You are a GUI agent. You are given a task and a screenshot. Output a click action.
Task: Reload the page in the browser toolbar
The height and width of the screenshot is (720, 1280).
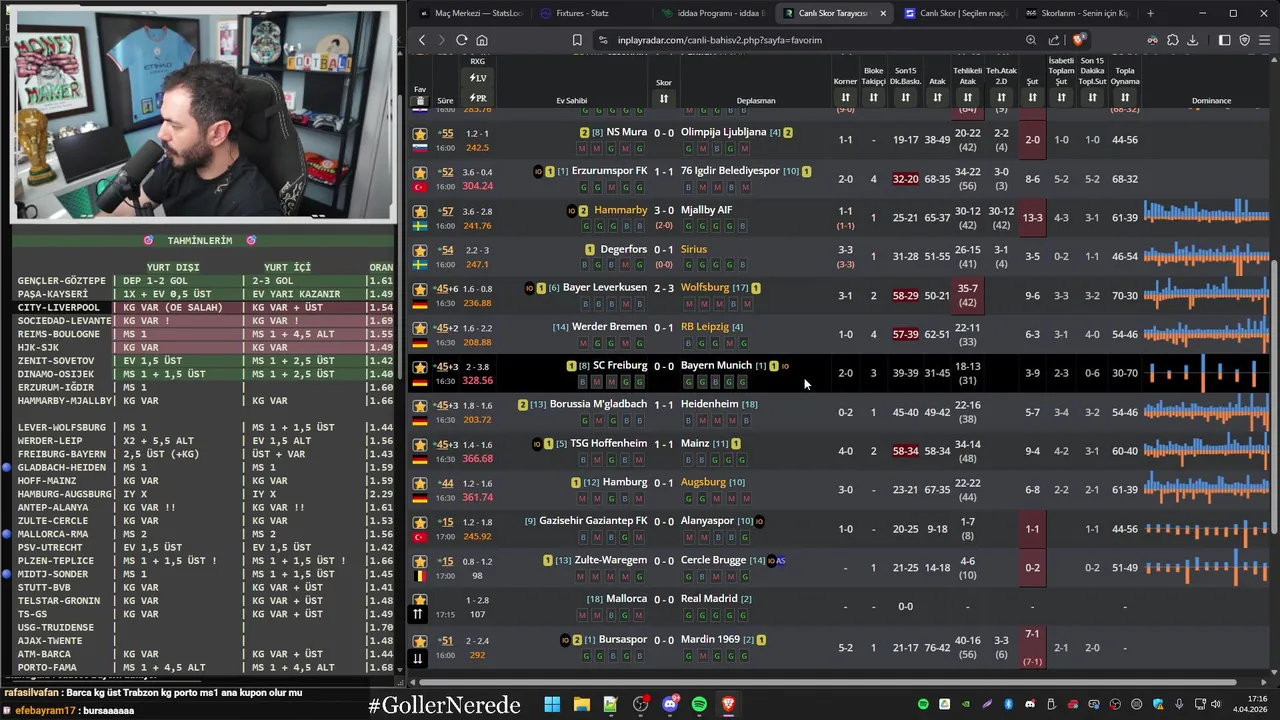click(462, 40)
